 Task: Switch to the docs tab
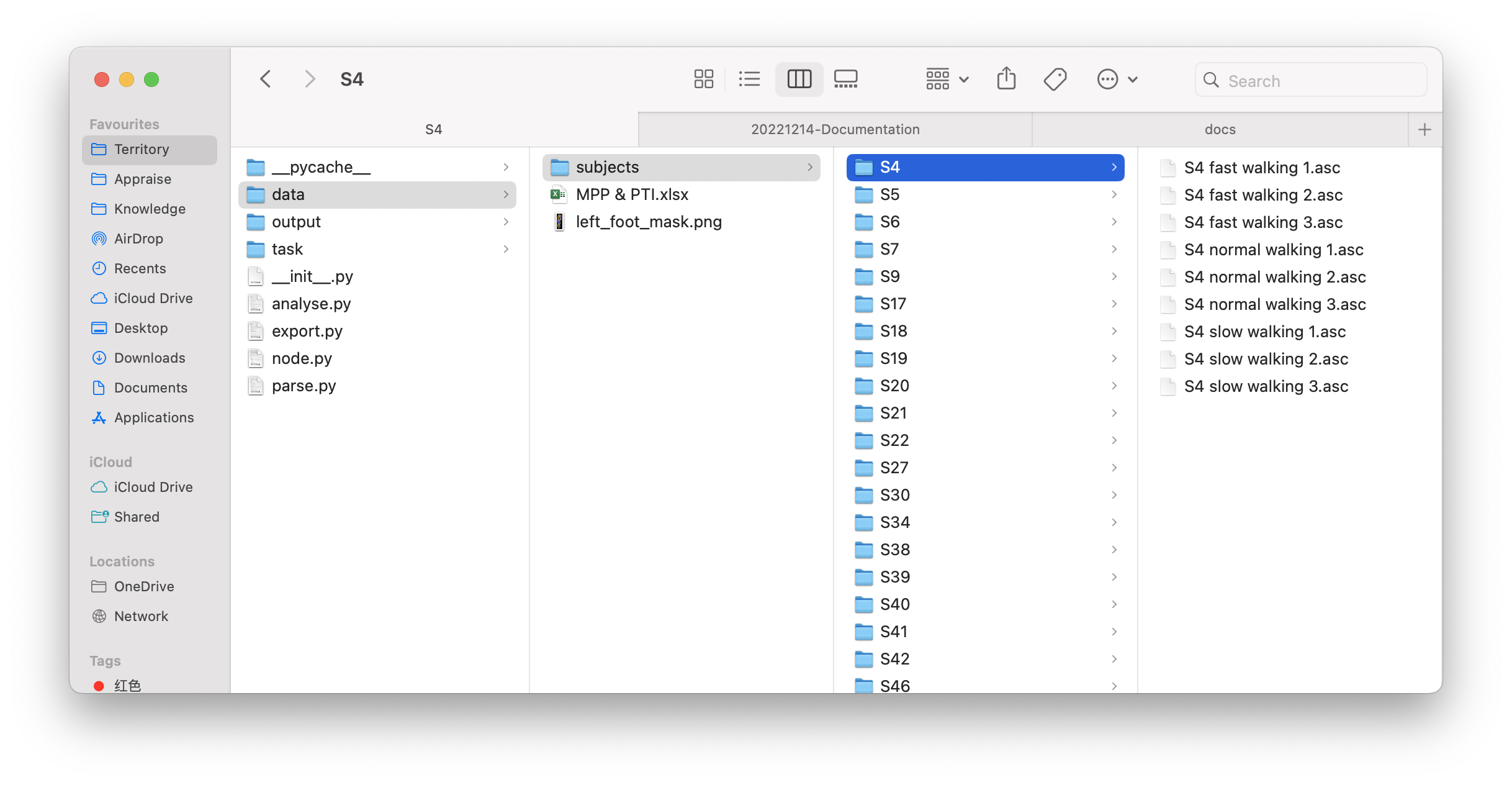point(1220,129)
